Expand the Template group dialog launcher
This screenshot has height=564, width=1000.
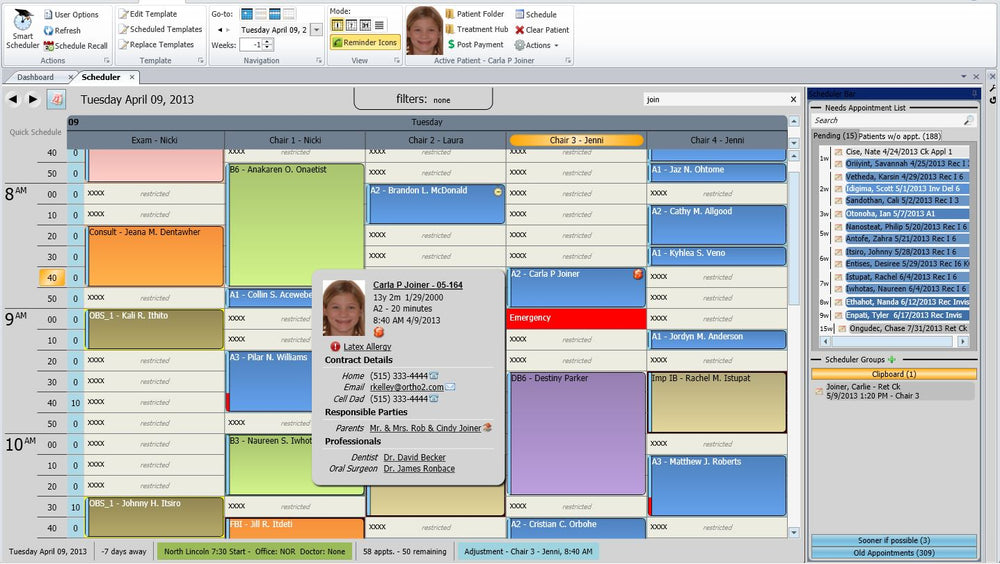pyautogui.click(x=201, y=61)
